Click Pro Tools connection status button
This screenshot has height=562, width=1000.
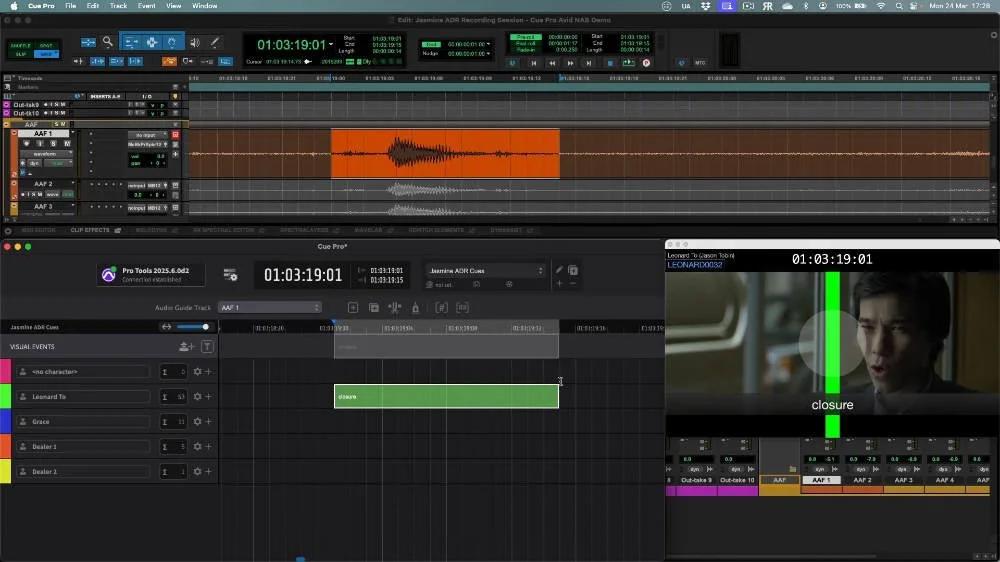tap(151, 275)
